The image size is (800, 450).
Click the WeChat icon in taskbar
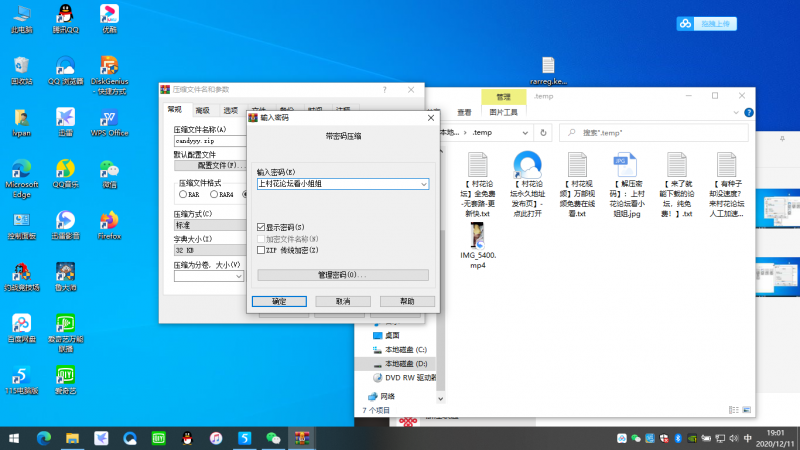(x=273, y=438)
